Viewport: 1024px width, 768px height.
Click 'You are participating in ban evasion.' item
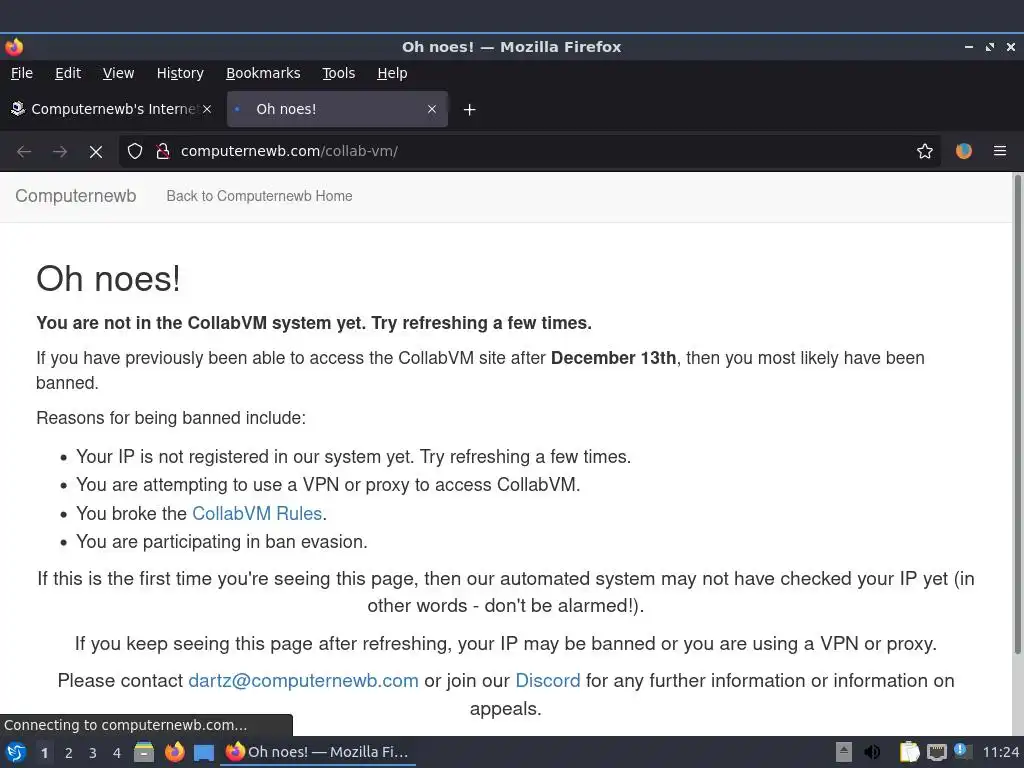click(221, 541)
